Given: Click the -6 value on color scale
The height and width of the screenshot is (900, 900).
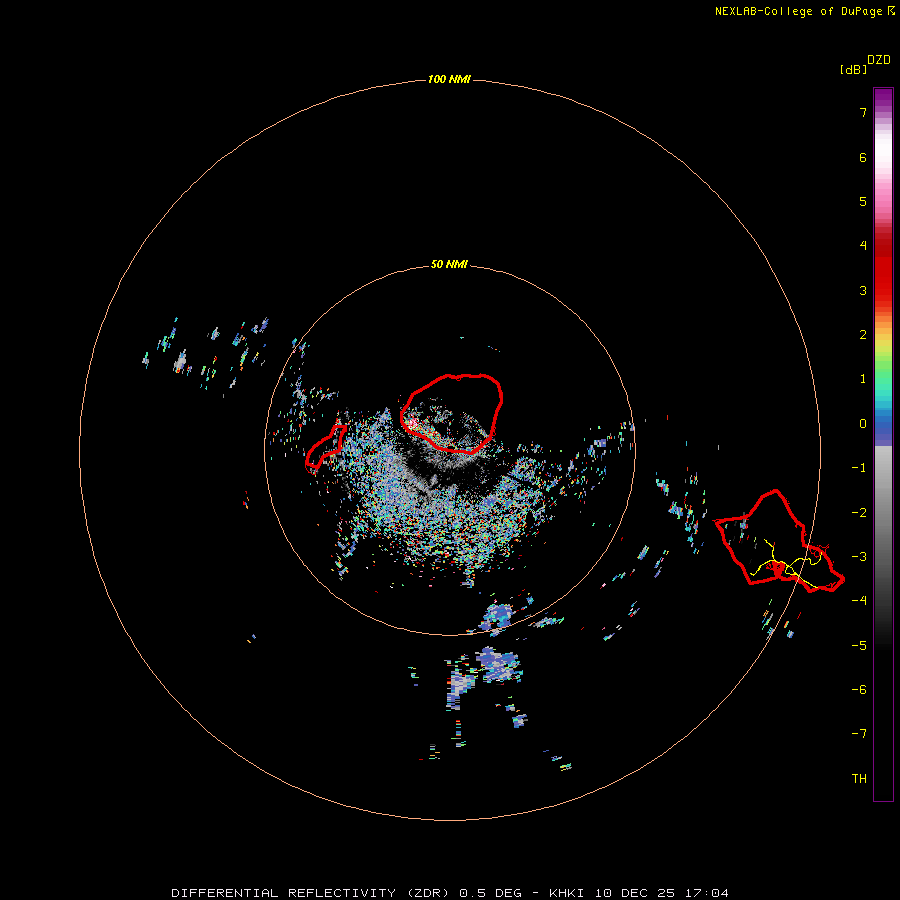Looking at the screenshot, I should (859, 690).
